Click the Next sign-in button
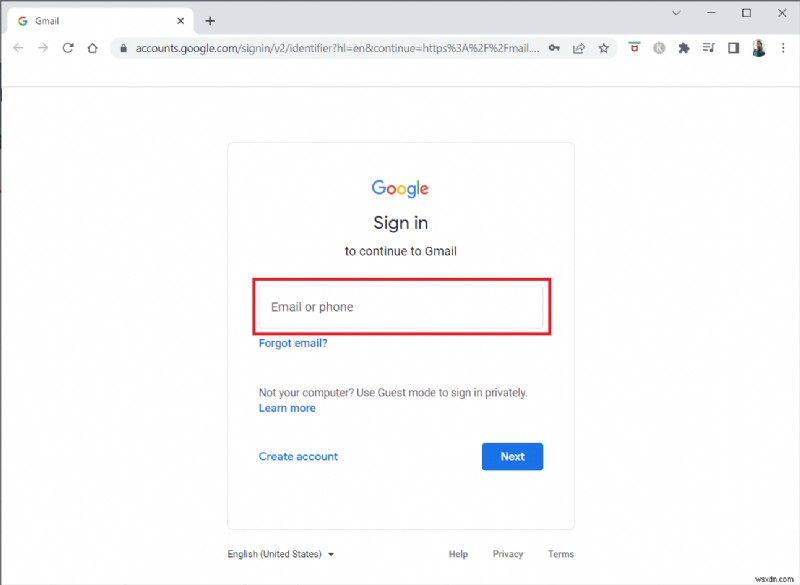 pos(512,456)
